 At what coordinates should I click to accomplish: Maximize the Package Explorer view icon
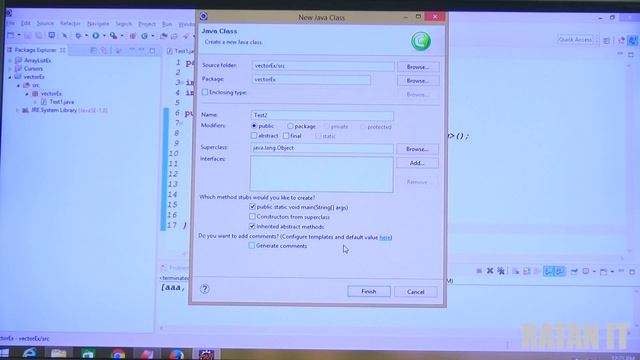[x=152, y=50]
